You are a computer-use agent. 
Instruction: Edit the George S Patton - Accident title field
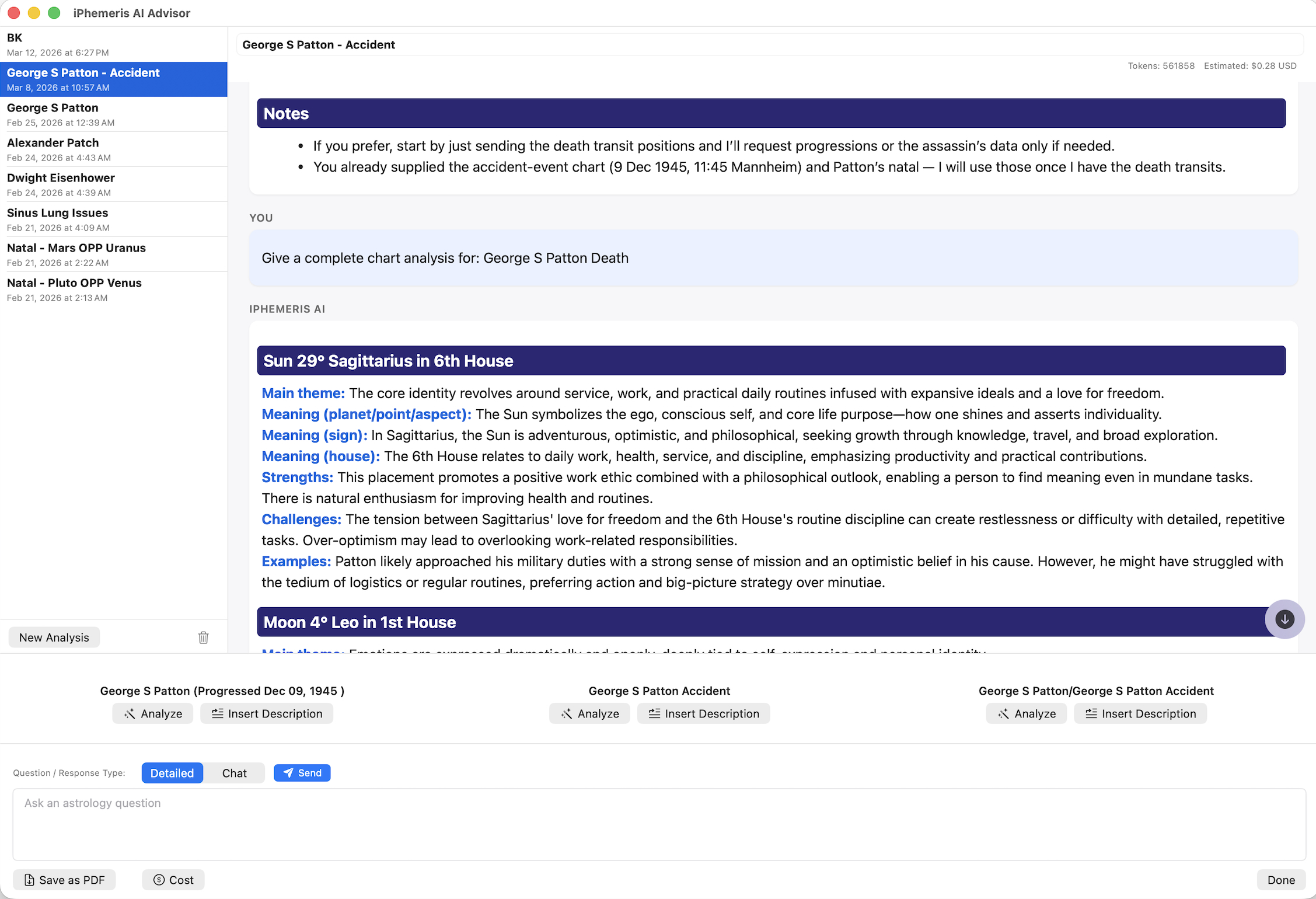(769, 45)
